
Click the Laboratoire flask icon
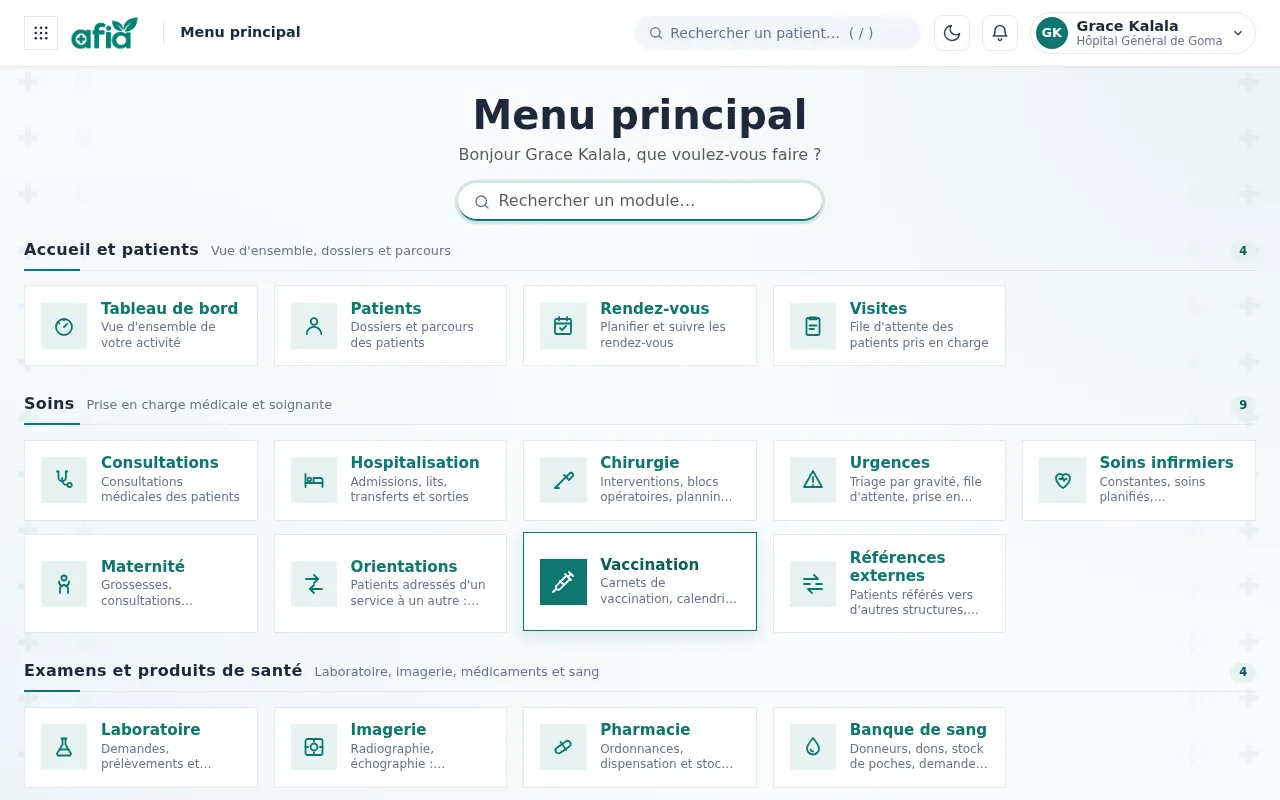click(64, 747)
